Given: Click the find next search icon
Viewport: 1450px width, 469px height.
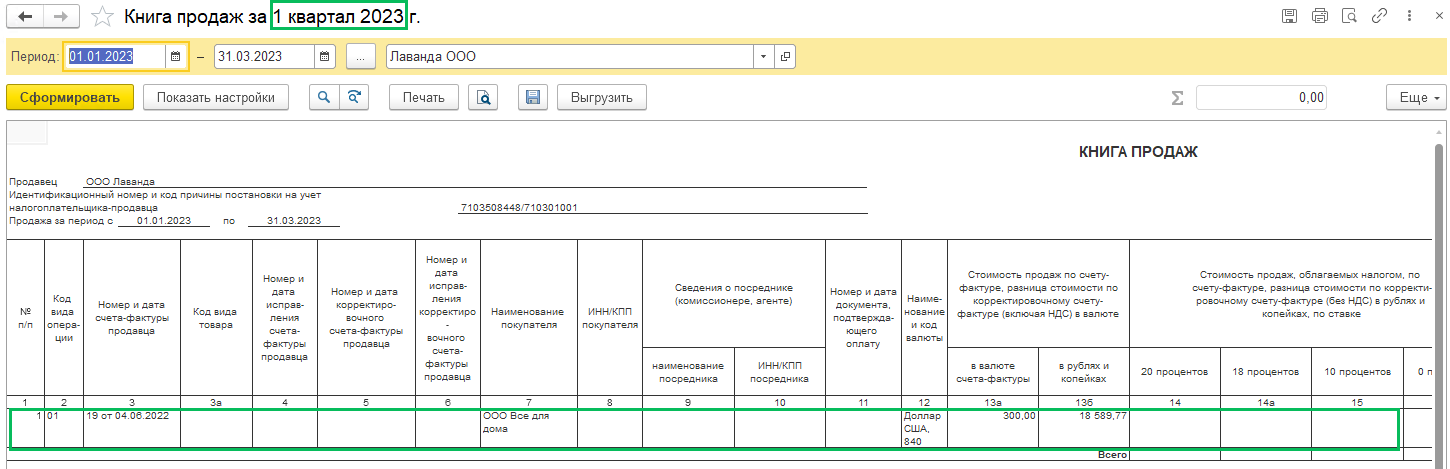Looking at the screenshot, I should point(354,97).
